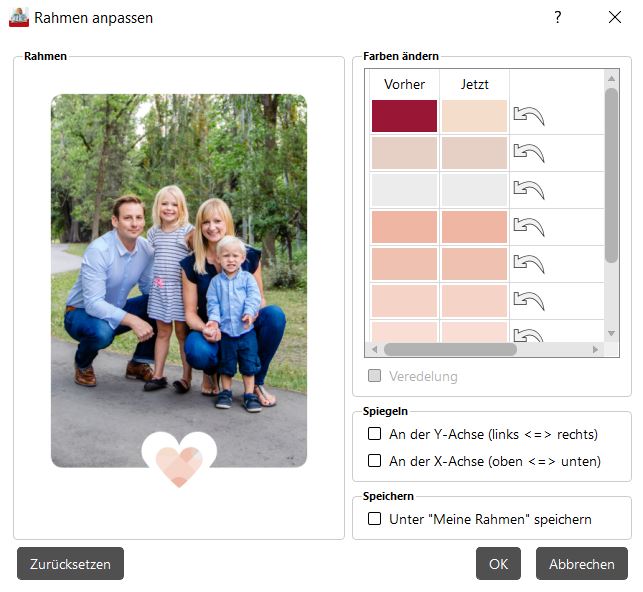Image resolution: width=643 pixels, height=592 pixels.
Task: Click the scroll left arrow of the color list
Action: (x=374, y=349)
